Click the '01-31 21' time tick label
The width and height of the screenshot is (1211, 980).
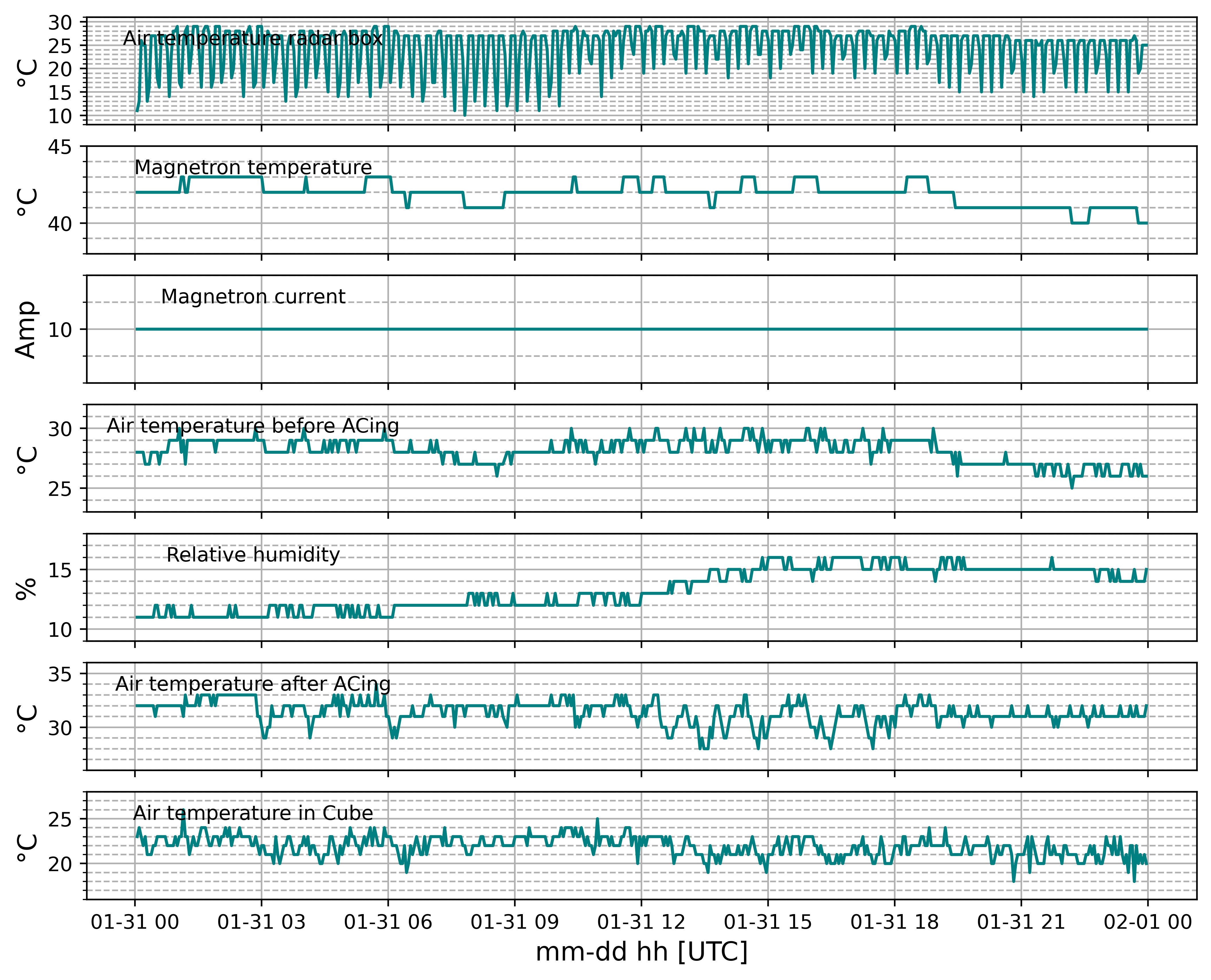[1021, 922]
